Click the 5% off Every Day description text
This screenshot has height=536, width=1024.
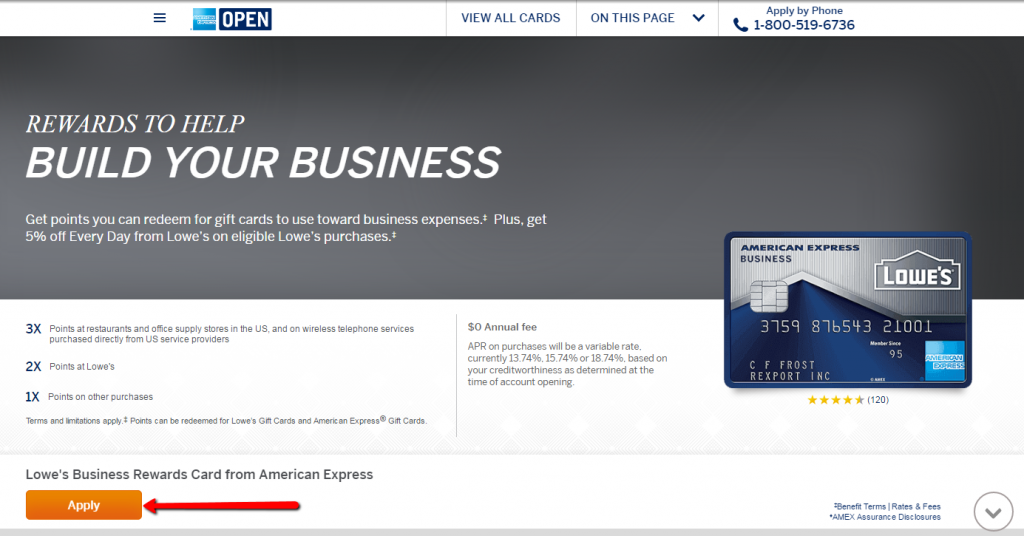[x=286, y=228]
